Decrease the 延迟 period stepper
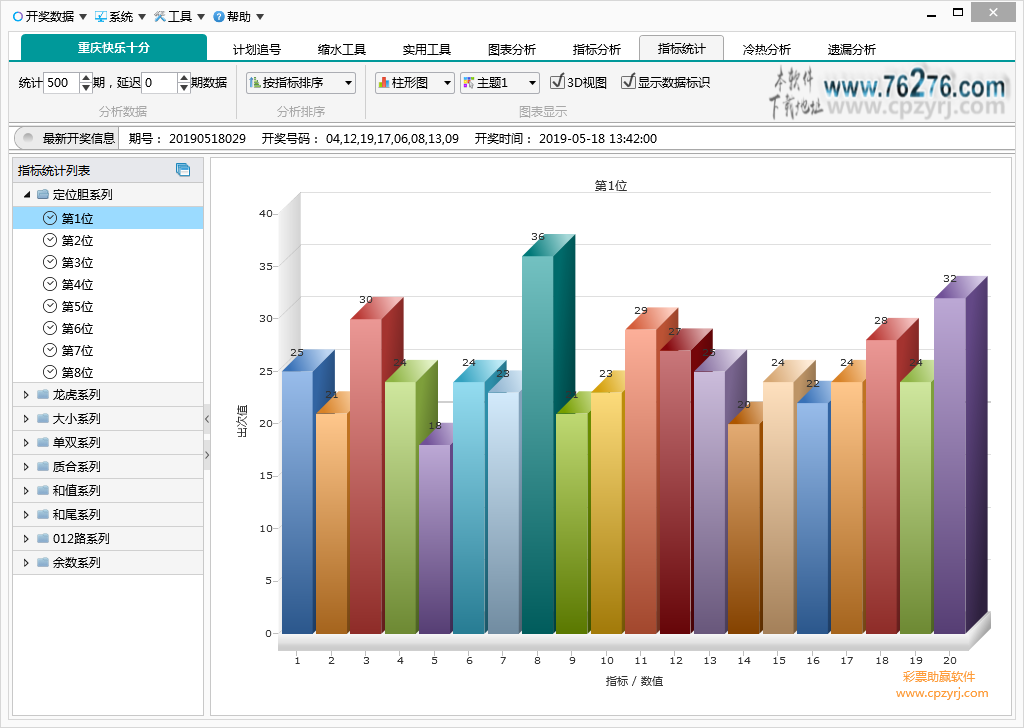Image resolution: width=1024 pixels, height=728 pixels. (x=184, y=87)
